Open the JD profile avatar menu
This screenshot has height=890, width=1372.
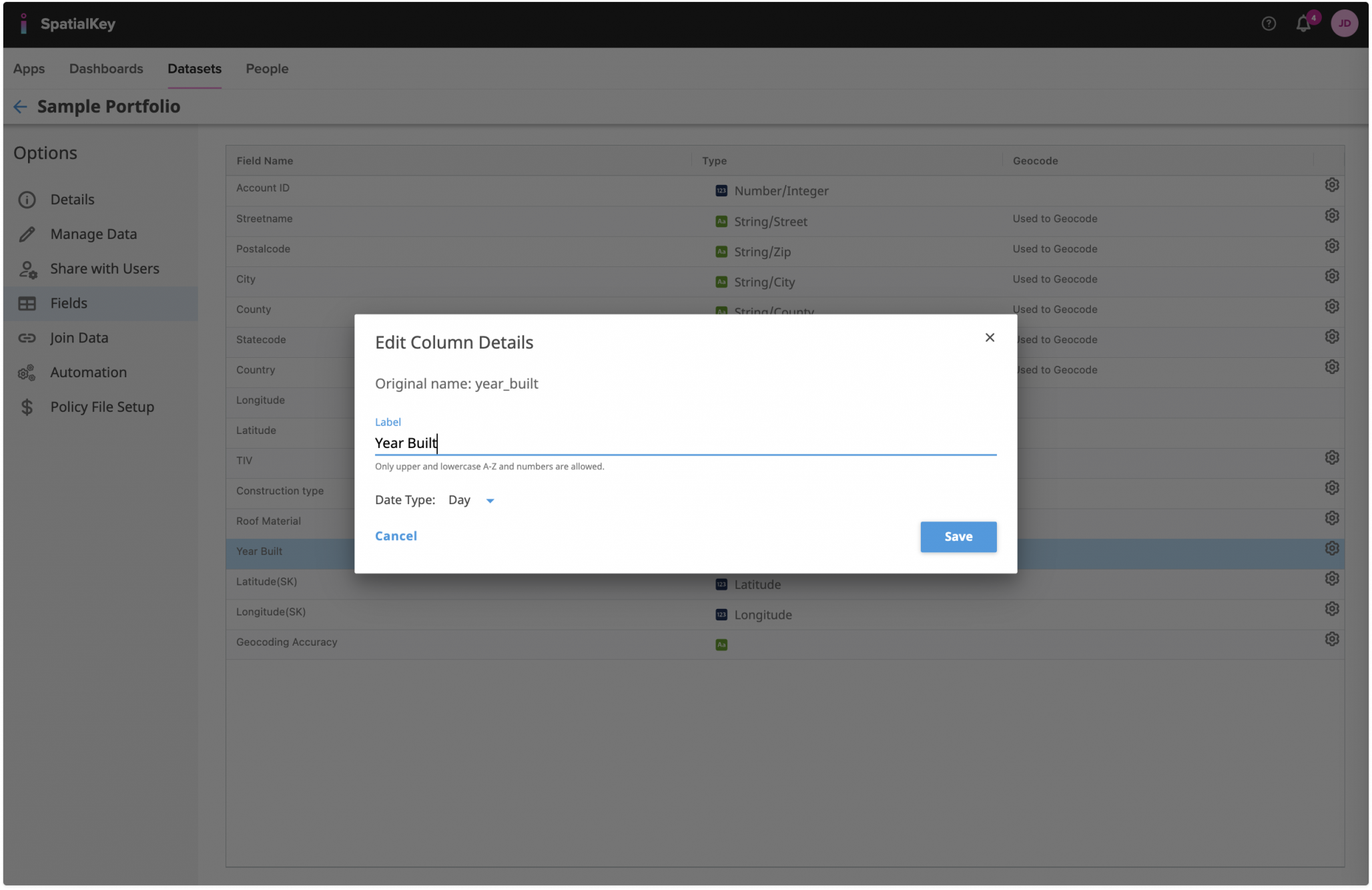1345,23
